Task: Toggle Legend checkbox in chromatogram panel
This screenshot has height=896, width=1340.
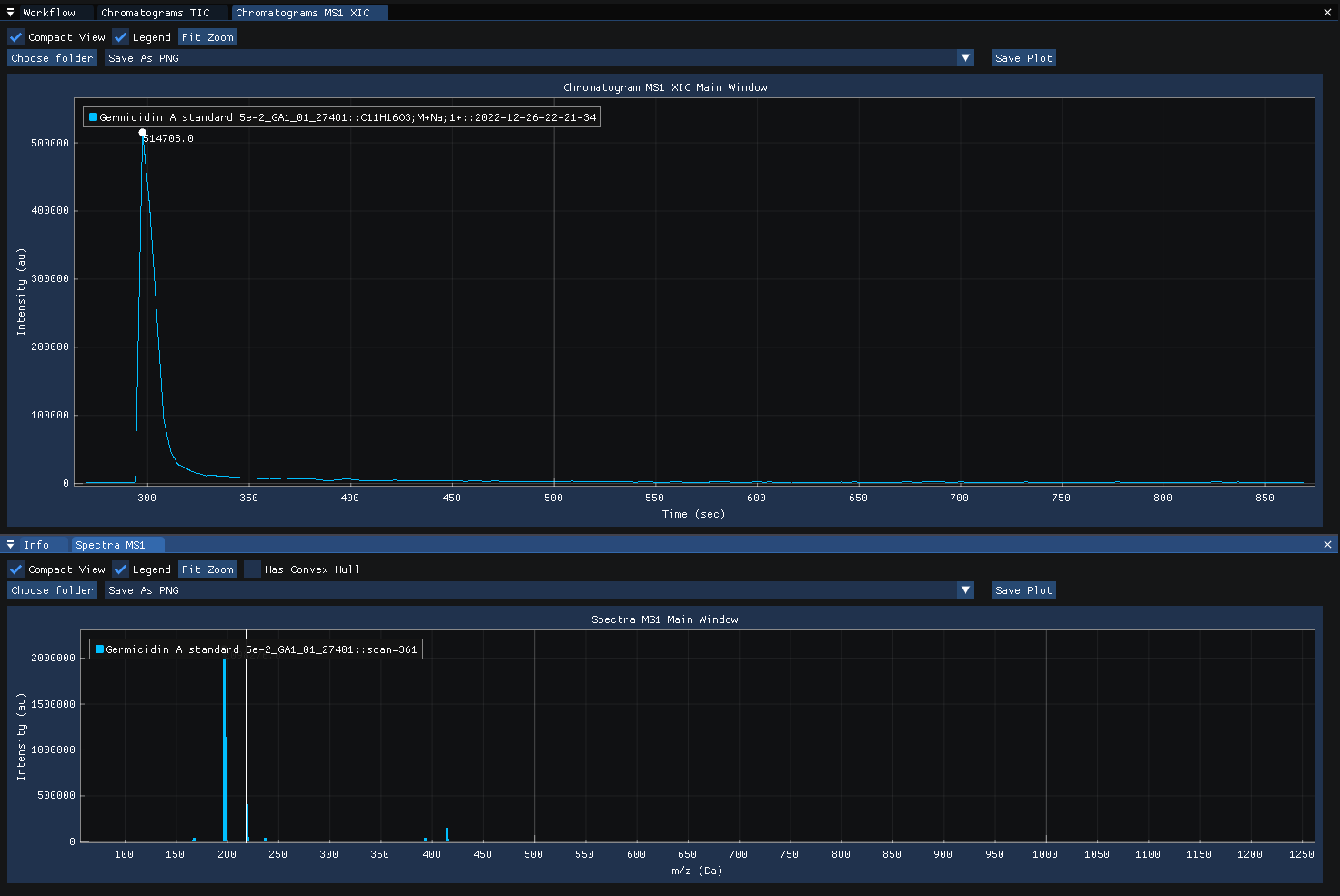Action: pyautogui.click(x=121, y=37)
